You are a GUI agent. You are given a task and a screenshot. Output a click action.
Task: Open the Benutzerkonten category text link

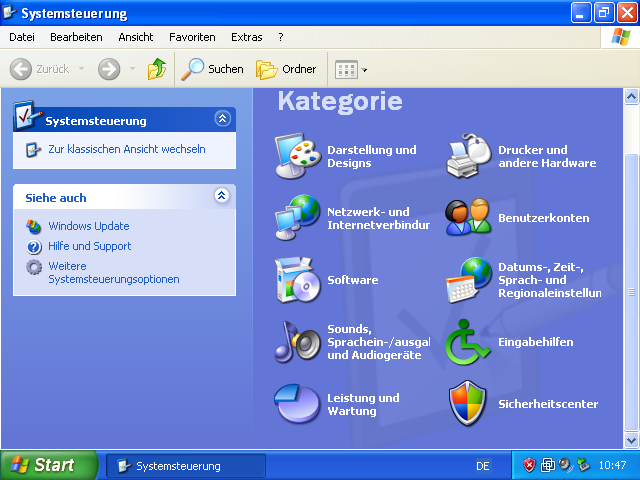click(544, 218)
